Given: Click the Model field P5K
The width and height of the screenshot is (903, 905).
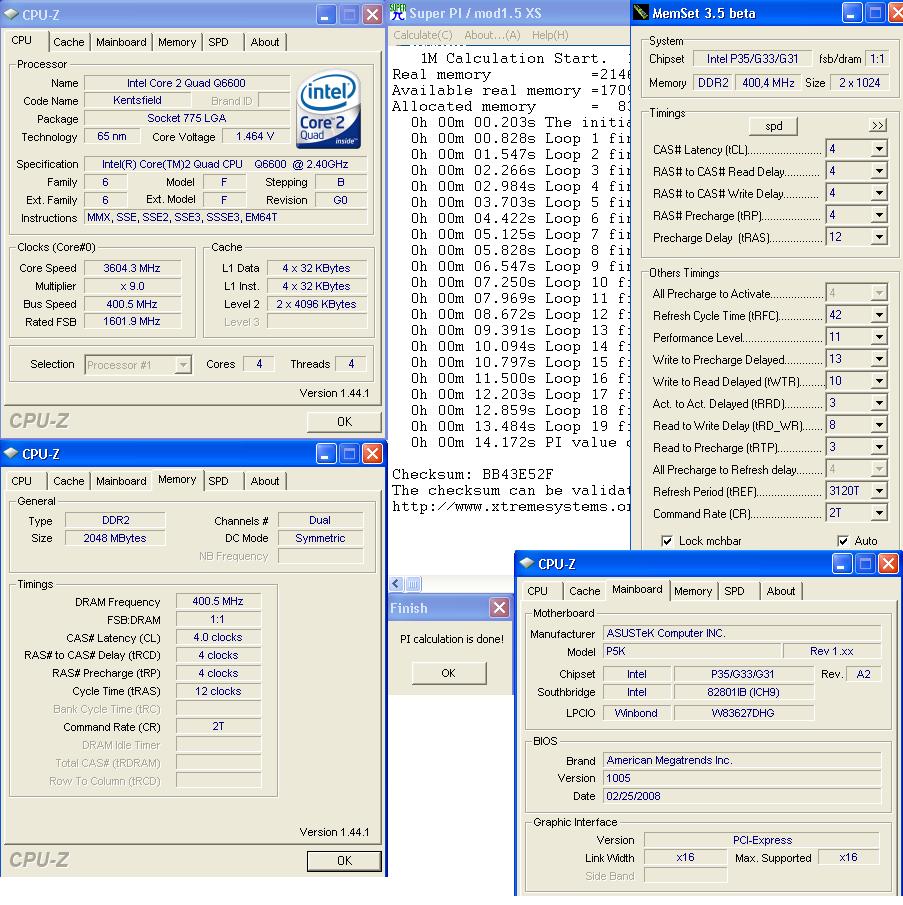Looking at the screenshot, I should coord(691,651).
